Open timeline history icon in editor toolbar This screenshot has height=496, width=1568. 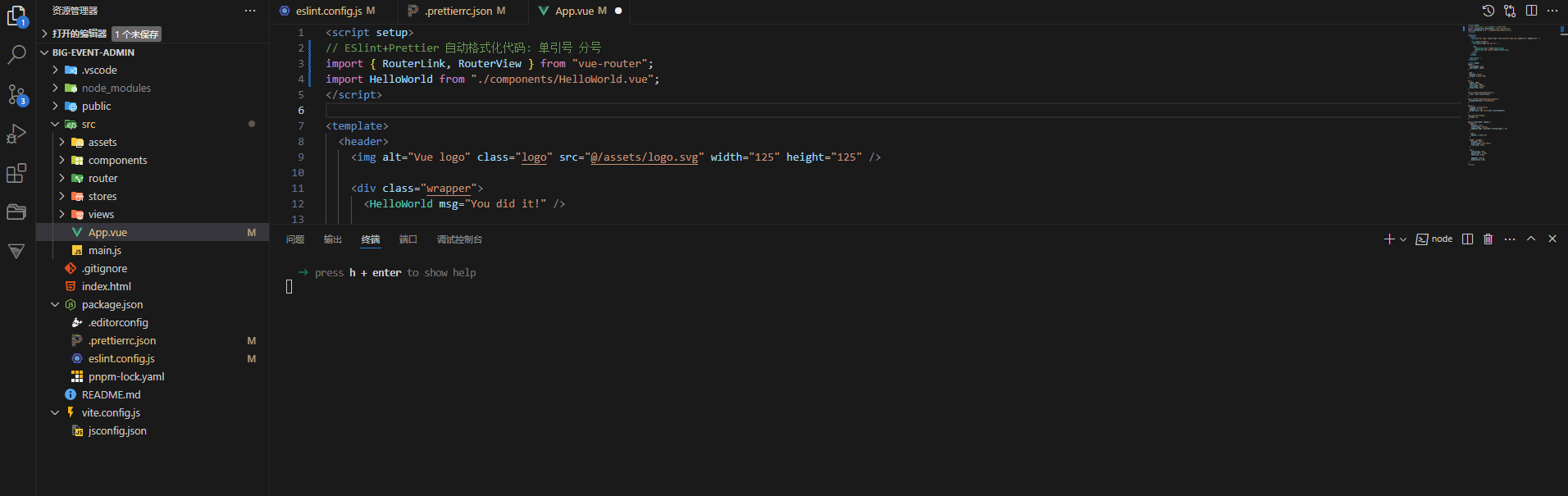[x=1488, y=11]
